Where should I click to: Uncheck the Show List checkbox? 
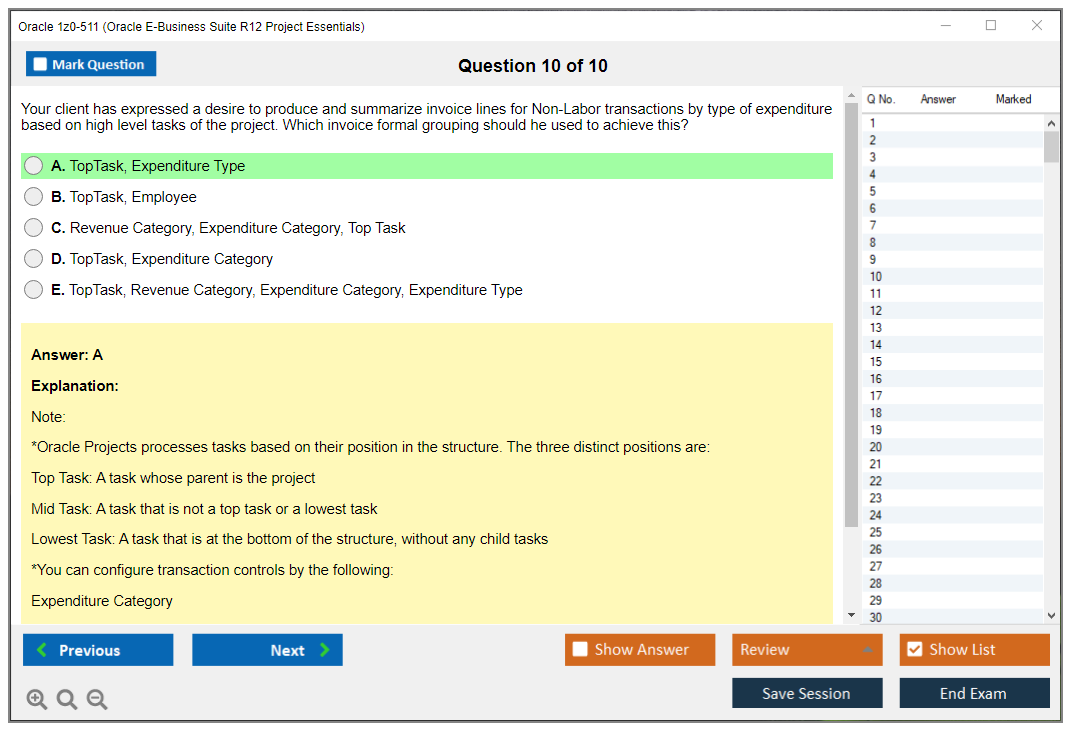[914, 650]
